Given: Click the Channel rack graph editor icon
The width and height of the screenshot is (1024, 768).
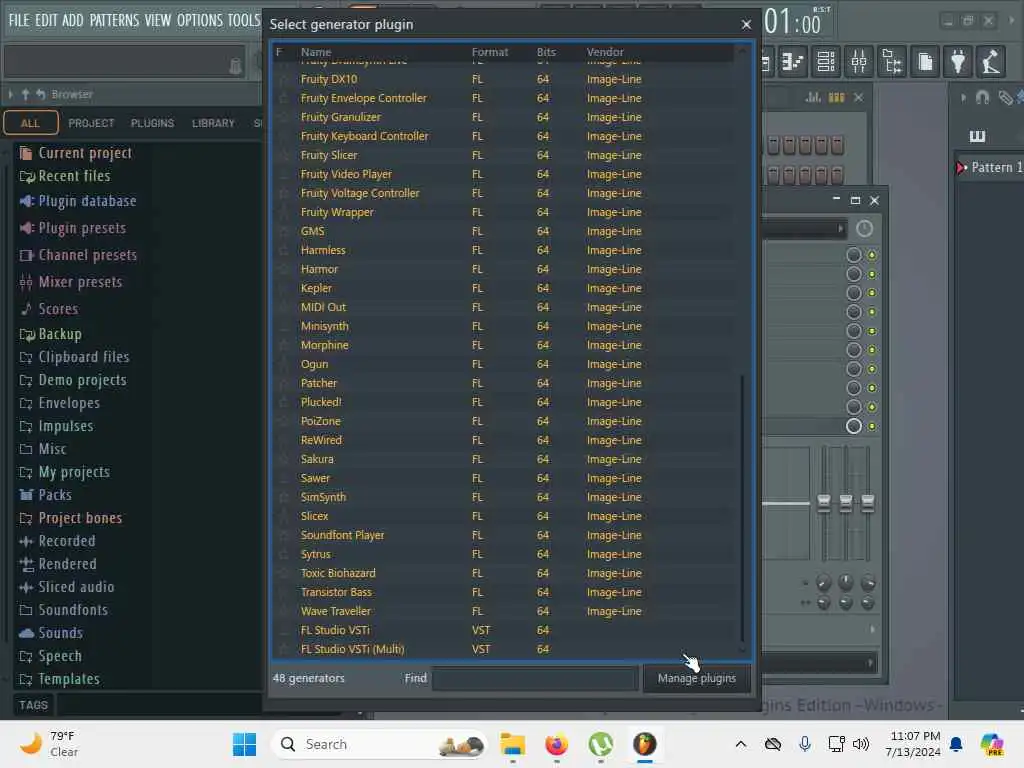Looking at the screenshot, I should pyautogui.click(x=813, y=98).
